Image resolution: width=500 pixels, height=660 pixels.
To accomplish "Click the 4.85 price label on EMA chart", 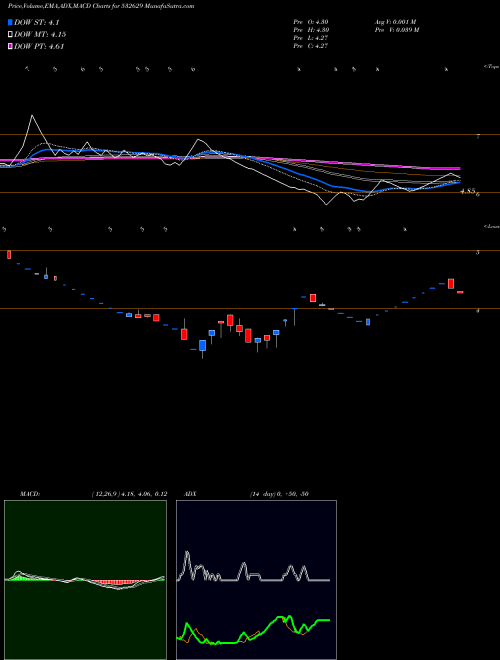I will click(468, 191).
